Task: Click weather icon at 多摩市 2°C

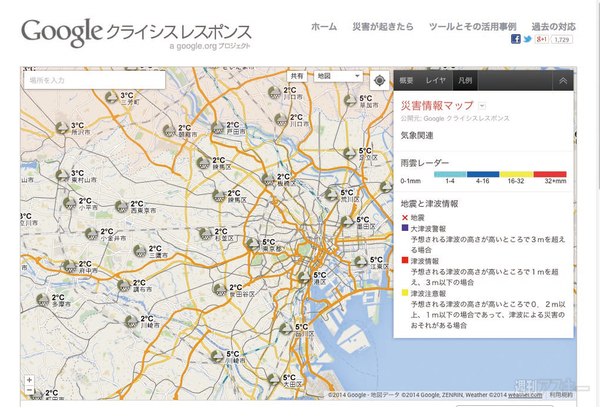Action: click(43, 300)
